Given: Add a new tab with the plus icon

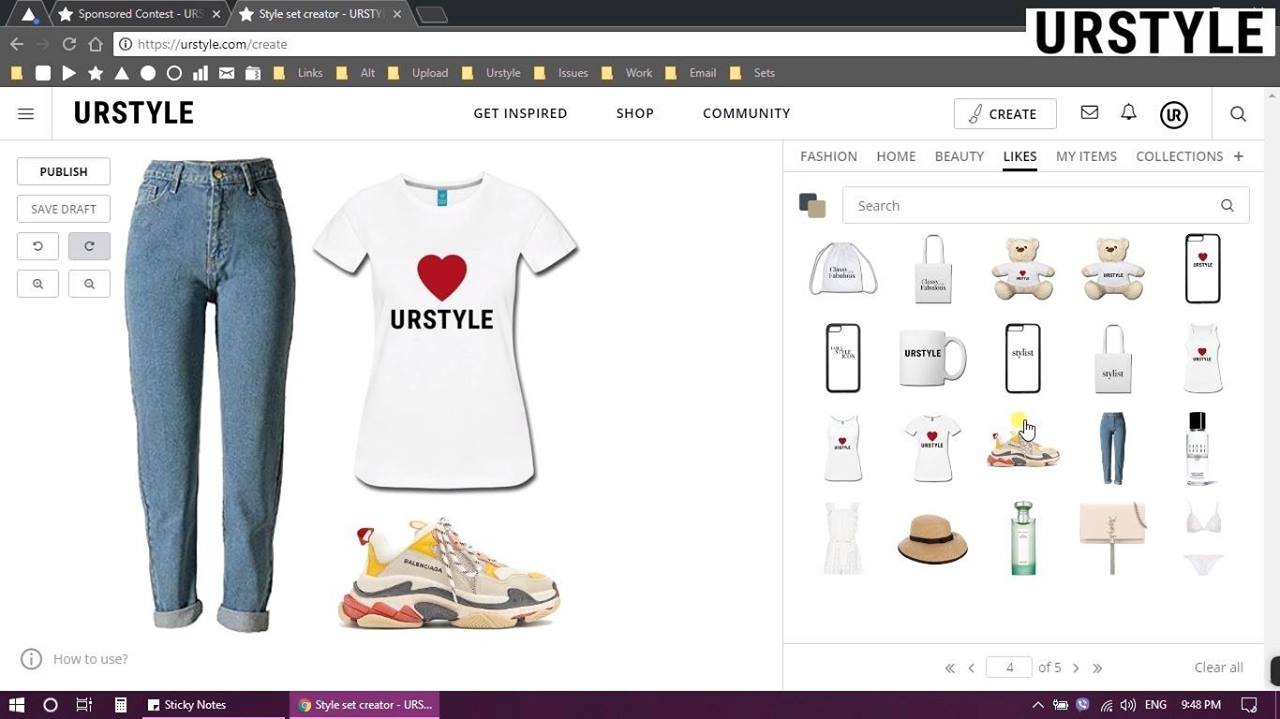Looking at the screenshot, I should coord(1238,156).
